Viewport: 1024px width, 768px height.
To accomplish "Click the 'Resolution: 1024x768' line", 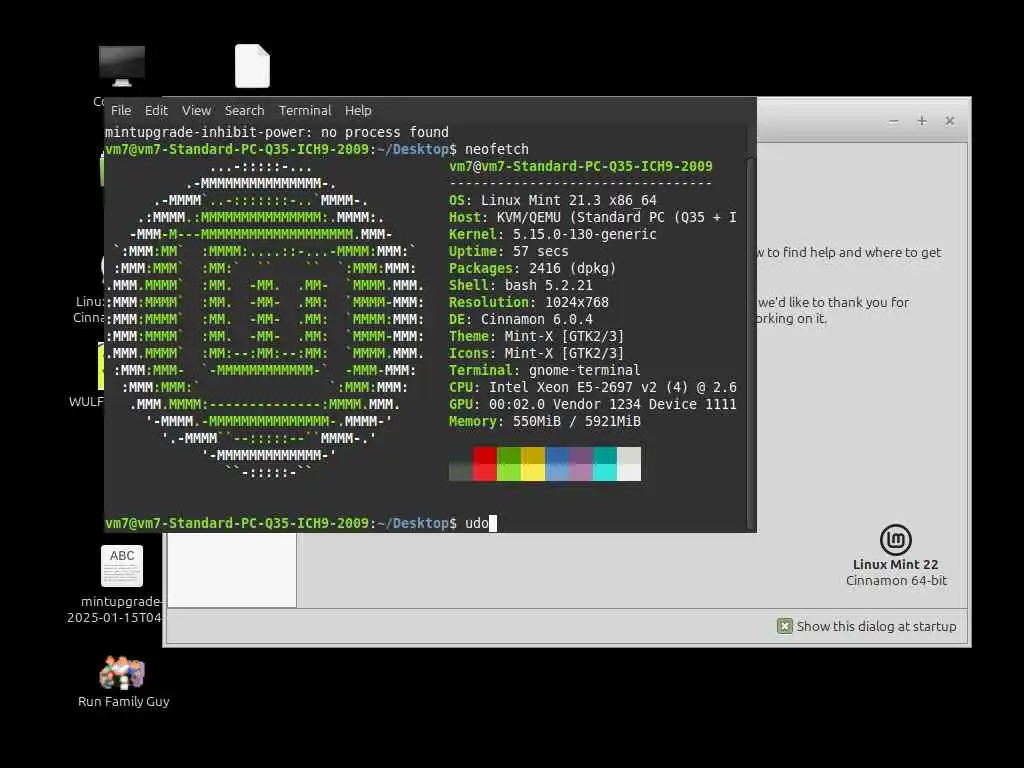I will tap(528, 302).
